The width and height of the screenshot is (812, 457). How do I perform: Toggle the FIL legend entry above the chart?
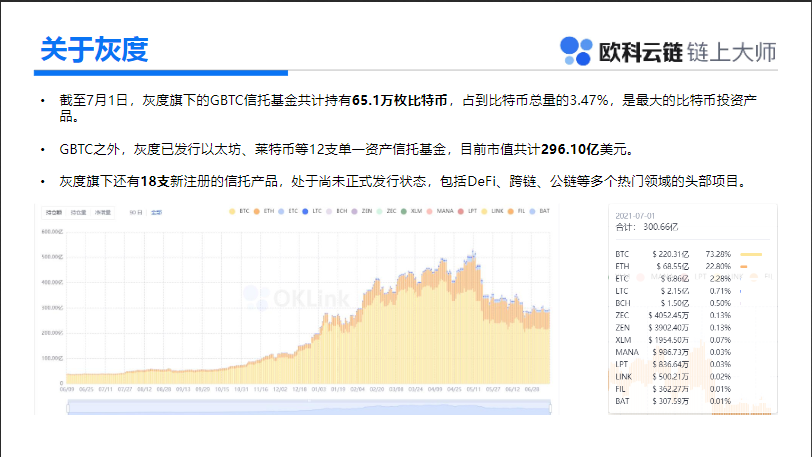pyautogui.click(x=516, y=211)
